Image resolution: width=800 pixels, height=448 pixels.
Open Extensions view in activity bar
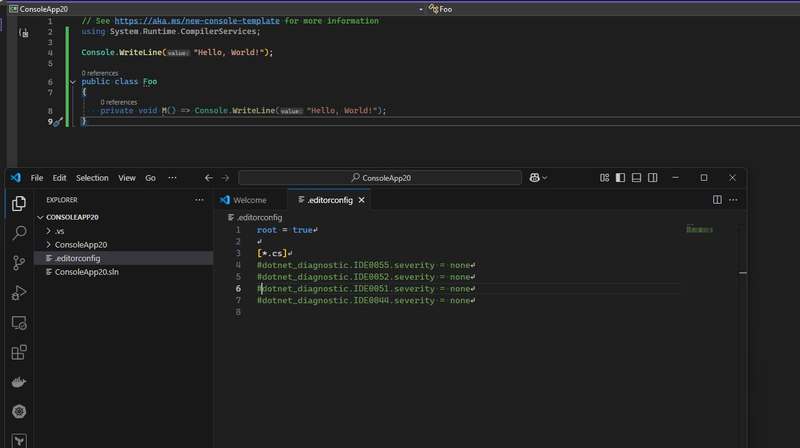(x=19, y=353)
